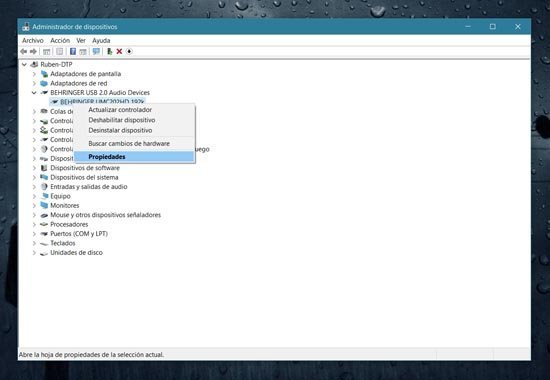Screen dimensions: 550x380
Task: Expand Adaptadores de red
Action: pos(34,83)
